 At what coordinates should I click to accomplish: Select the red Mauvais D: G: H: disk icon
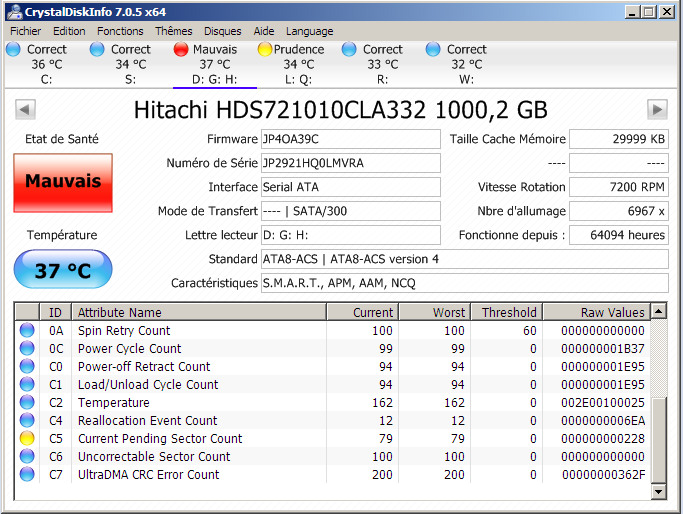(181, 49)
